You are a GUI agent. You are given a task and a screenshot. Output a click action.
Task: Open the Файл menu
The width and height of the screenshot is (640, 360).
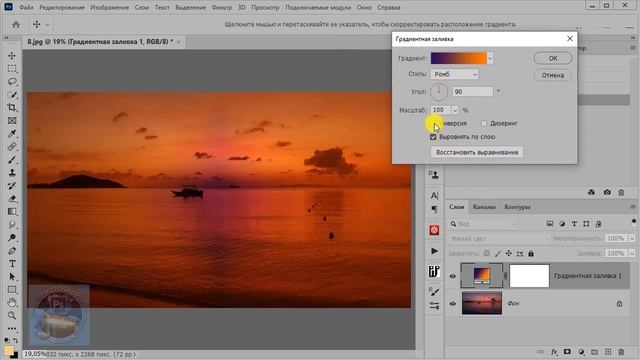coord(27,7)
